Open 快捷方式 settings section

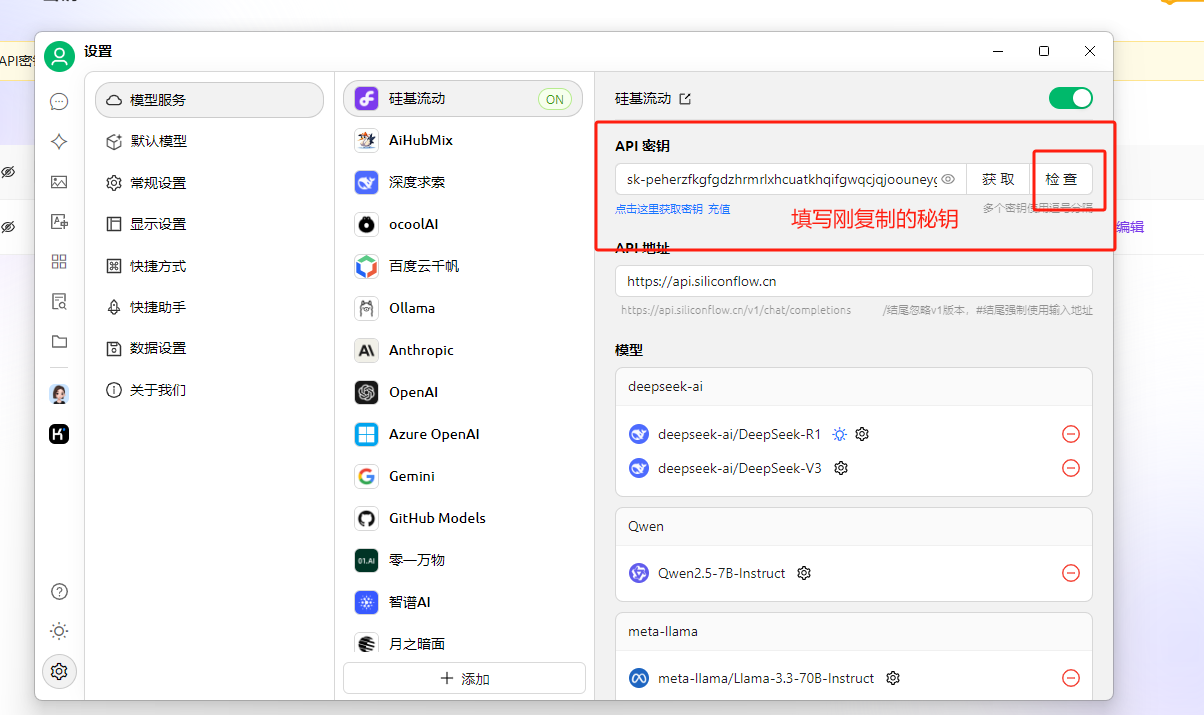coord(210,266)
